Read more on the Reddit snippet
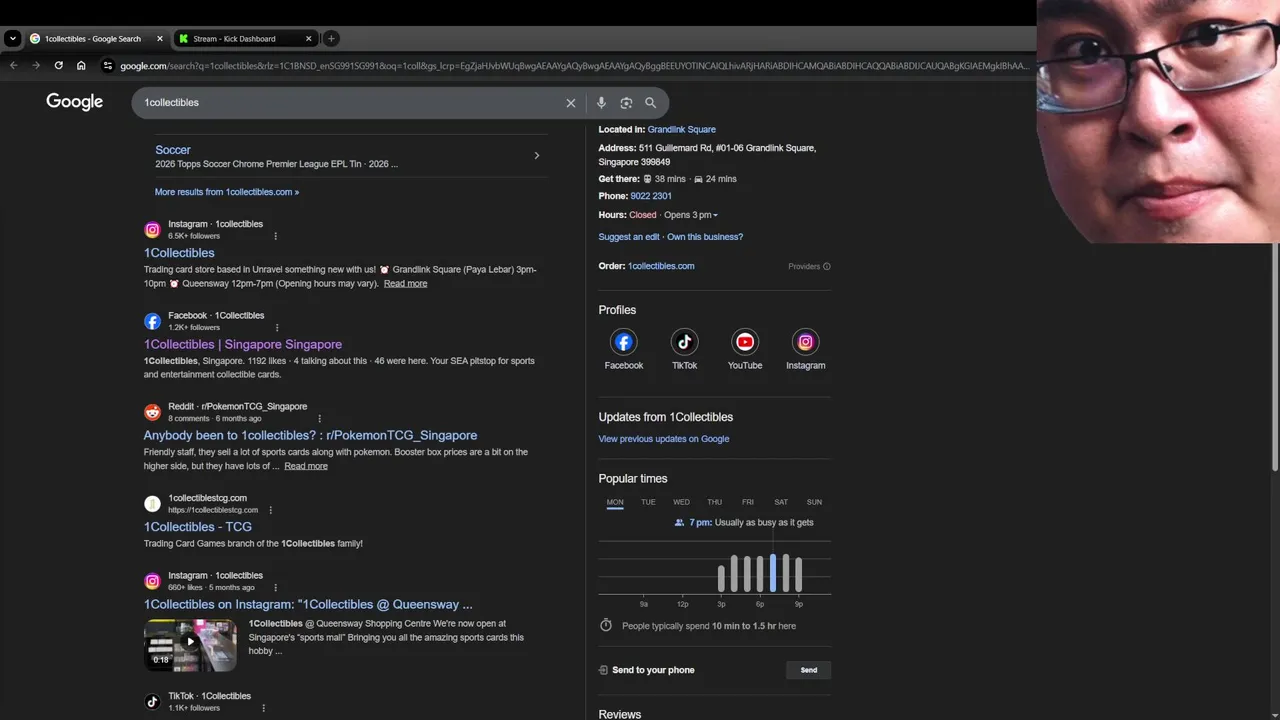 [306, 466]
